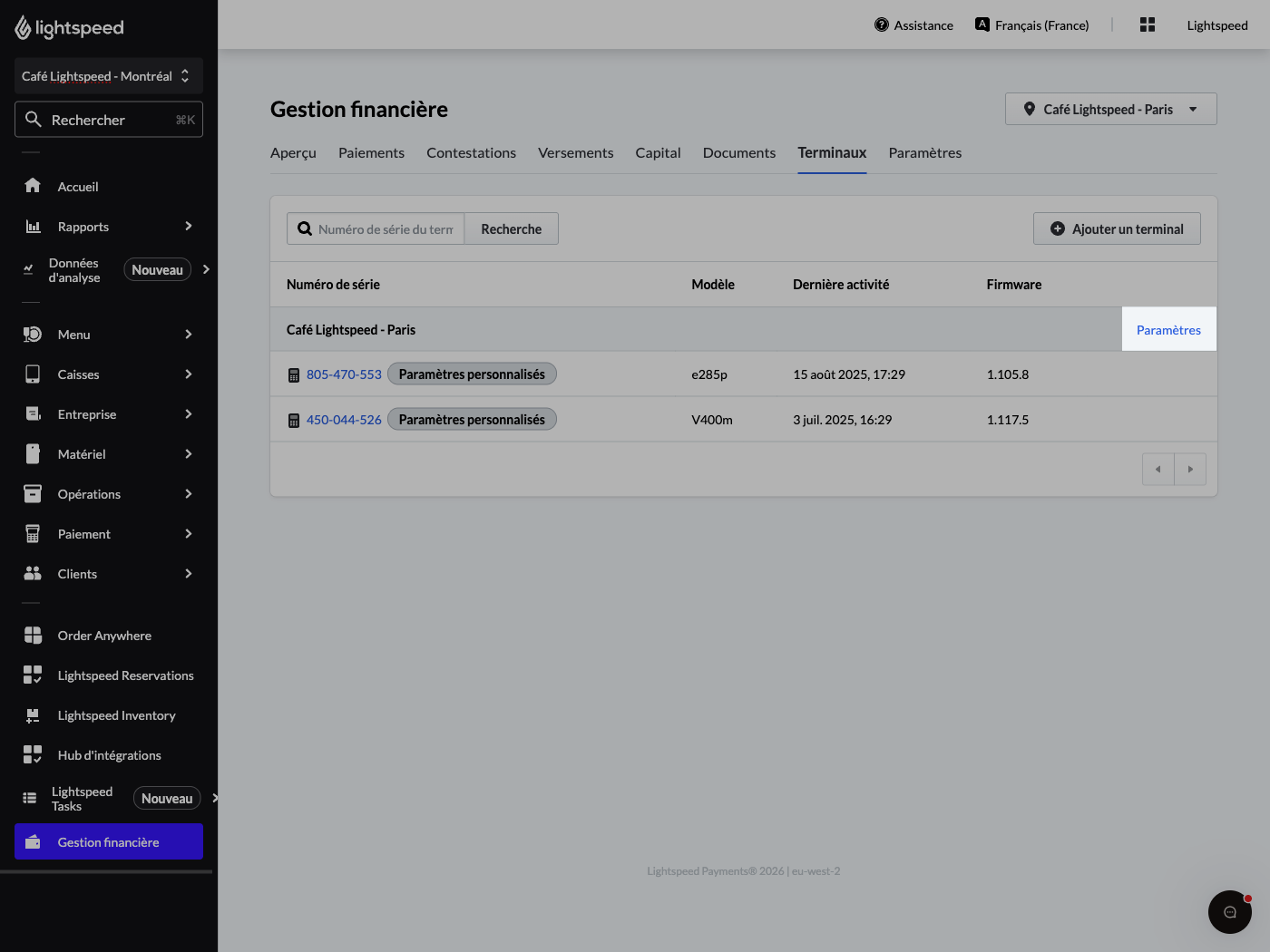Viewport: 1270px width, 952px height.
Task: Open terminal 805-470-553 link
Action: click(344, 374)
